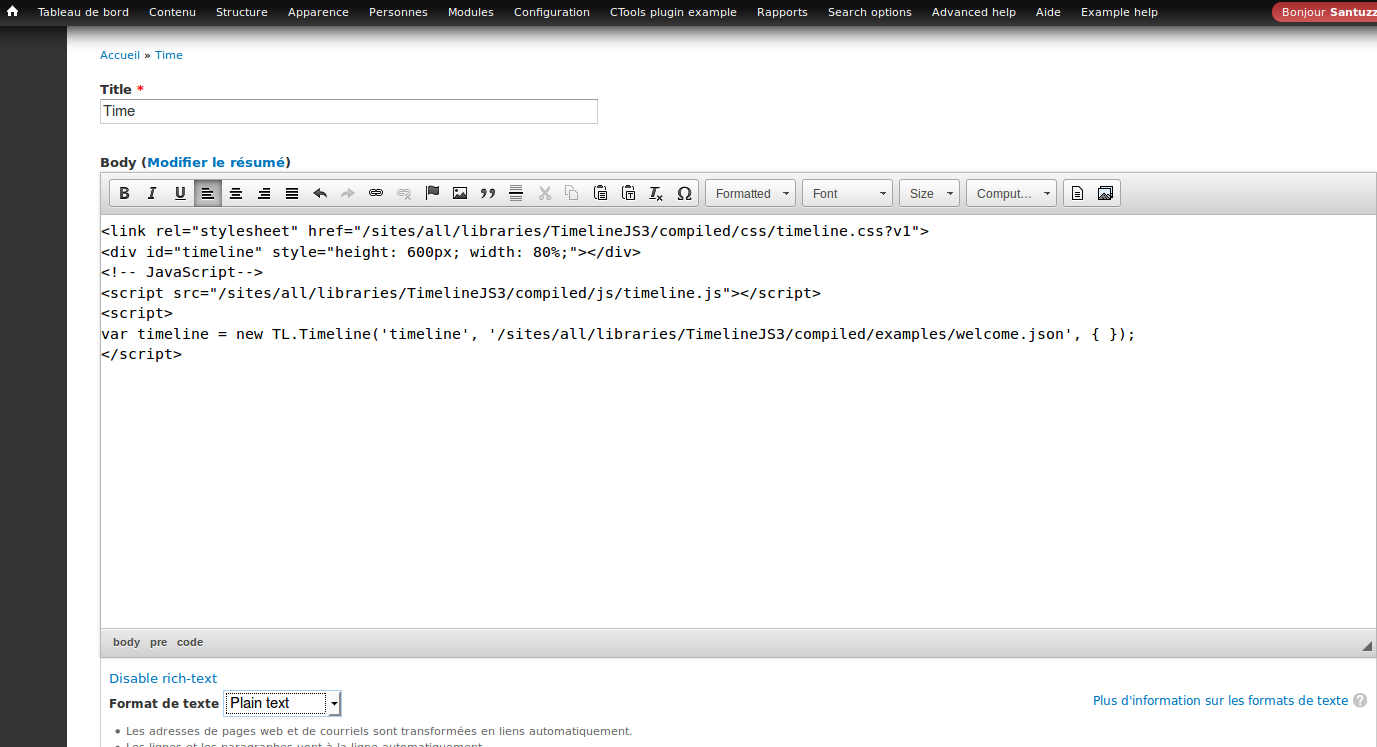Click Modifier le résumé link
Screen dimensions: 1377x747
(216, 162)
